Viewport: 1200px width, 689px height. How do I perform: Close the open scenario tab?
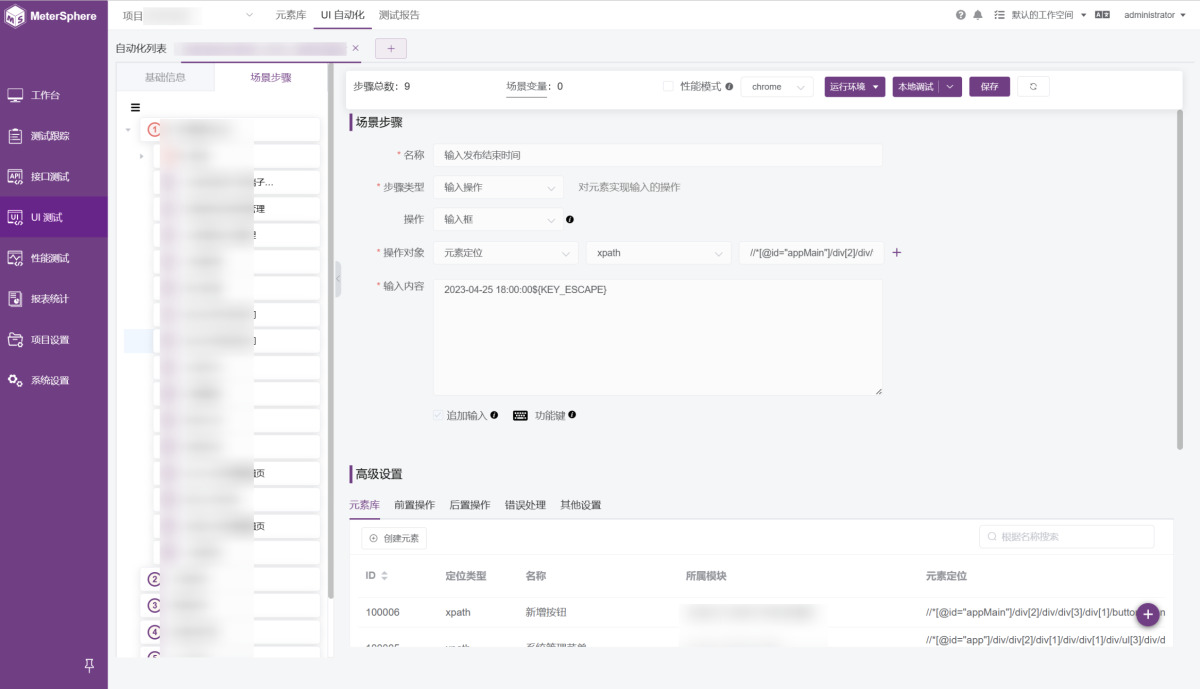355,48
